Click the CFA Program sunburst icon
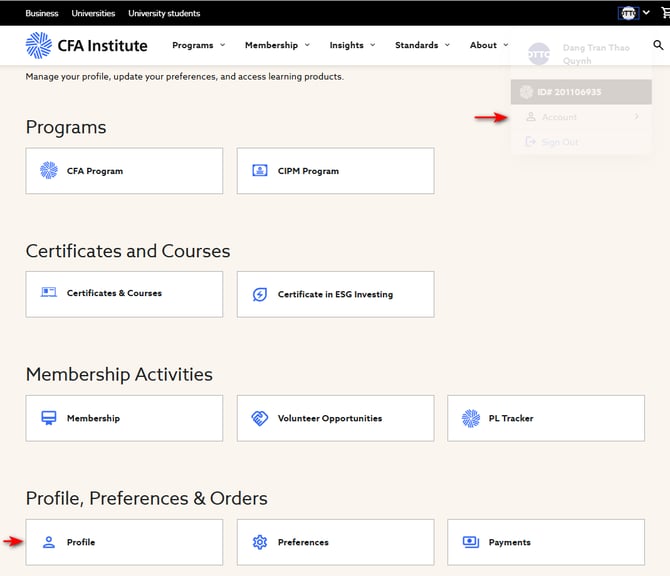Viewport: 670px width, 576px height. [x=49, y=170]
